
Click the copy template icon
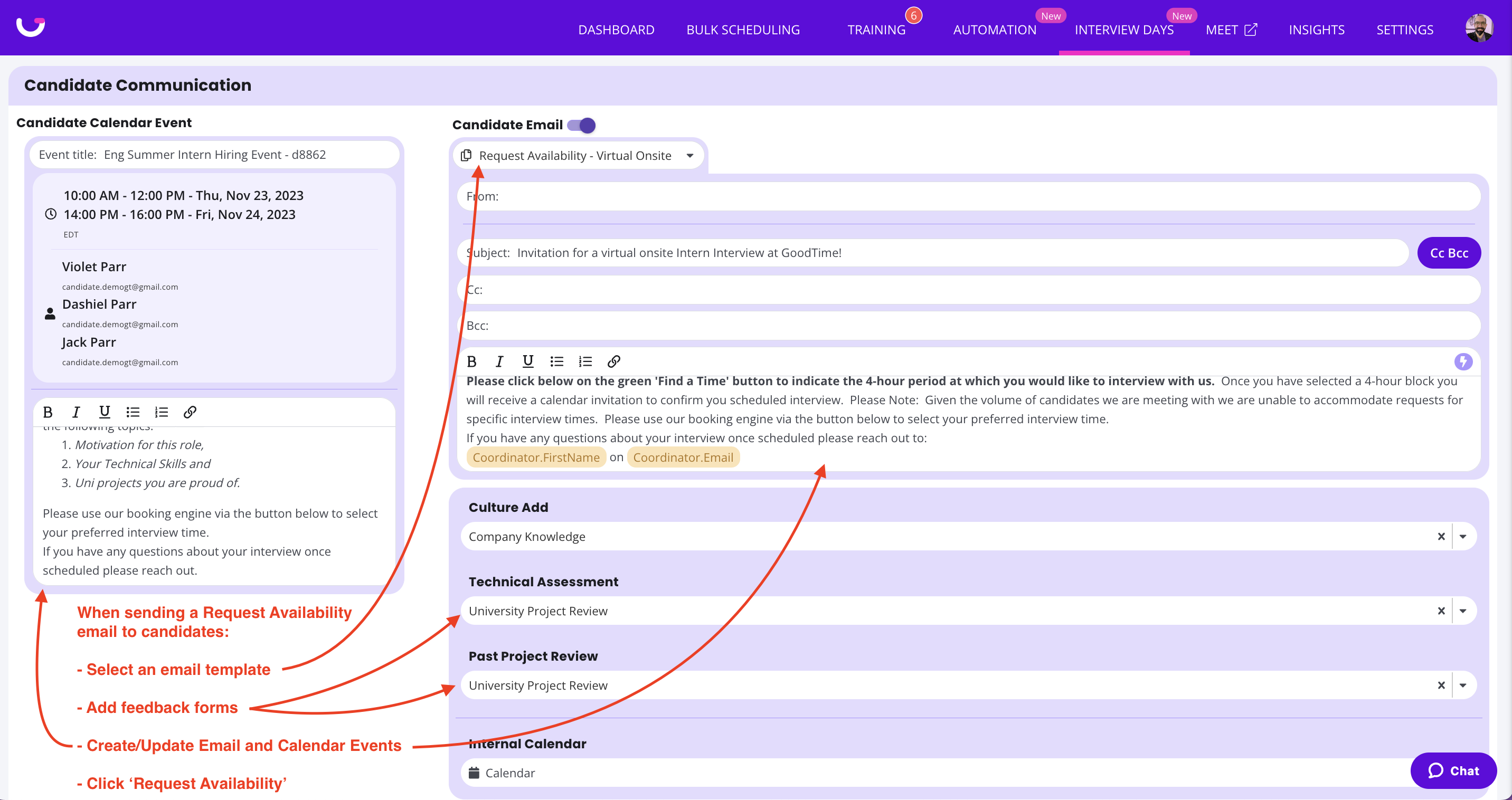[x=466, y=156]
